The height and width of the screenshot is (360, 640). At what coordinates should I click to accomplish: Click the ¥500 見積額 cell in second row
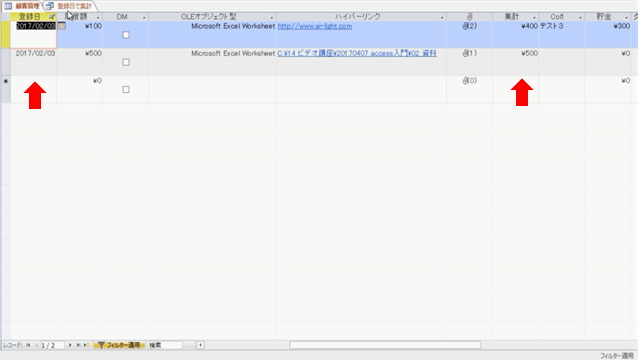point(80,62)
